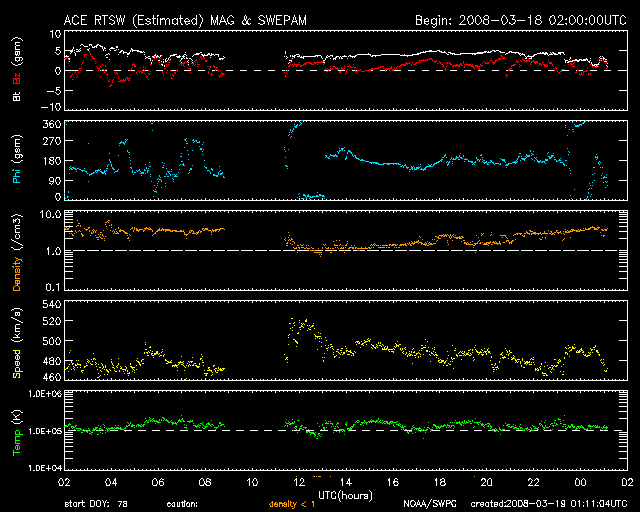Click the '500' tick label on Speed axis
The image size is (640, 512).
coord(52,341)
